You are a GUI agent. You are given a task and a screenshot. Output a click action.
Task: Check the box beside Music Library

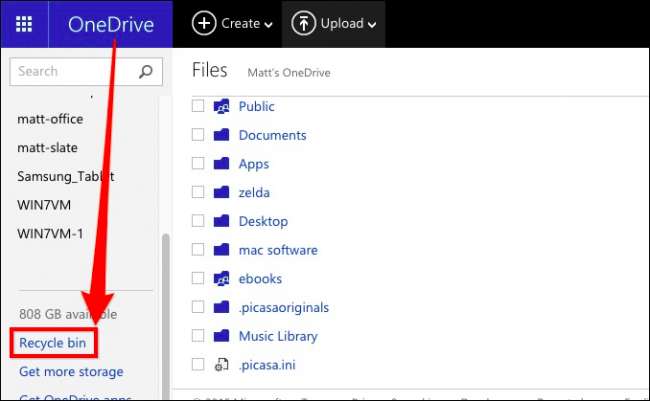[x=197, y=337]
